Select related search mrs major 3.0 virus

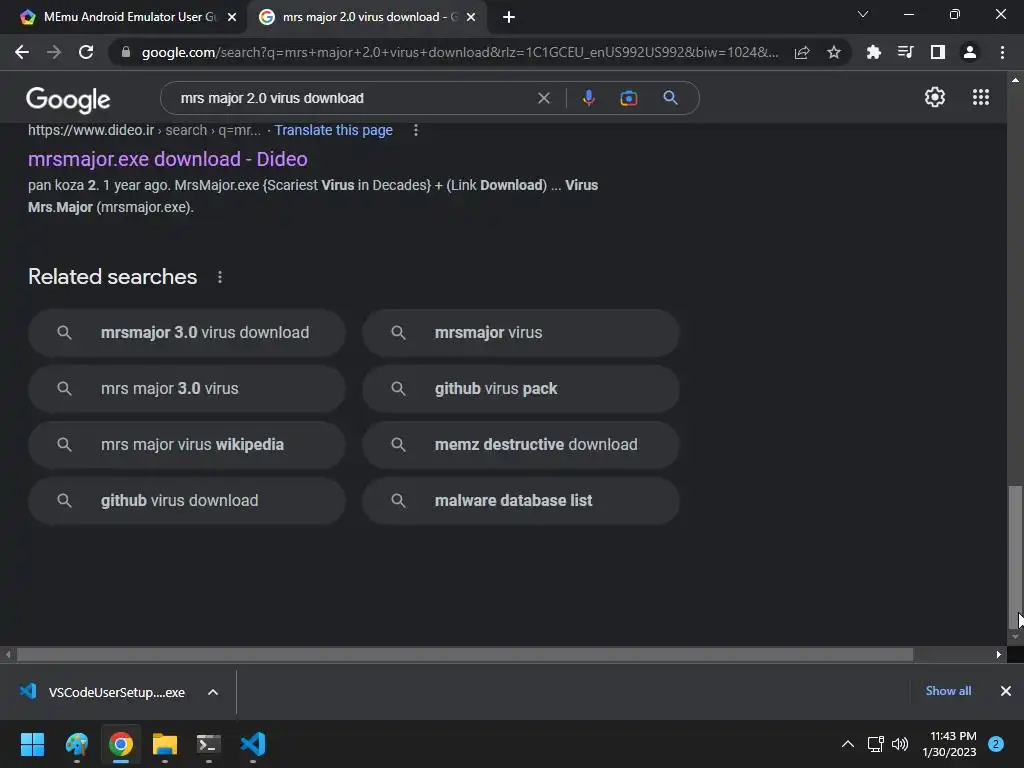(x=187, y=389)
